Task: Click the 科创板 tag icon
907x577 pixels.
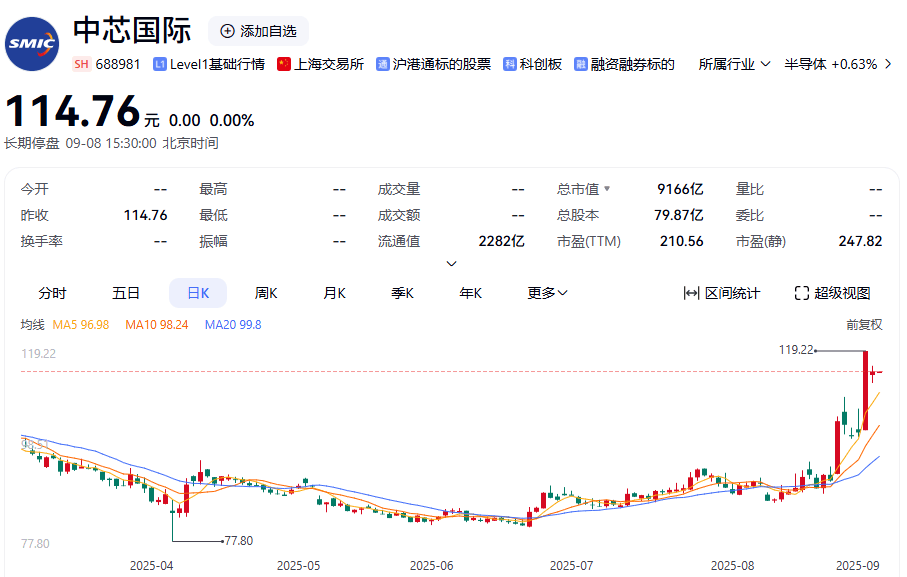Action: click(x=510, y=64)
